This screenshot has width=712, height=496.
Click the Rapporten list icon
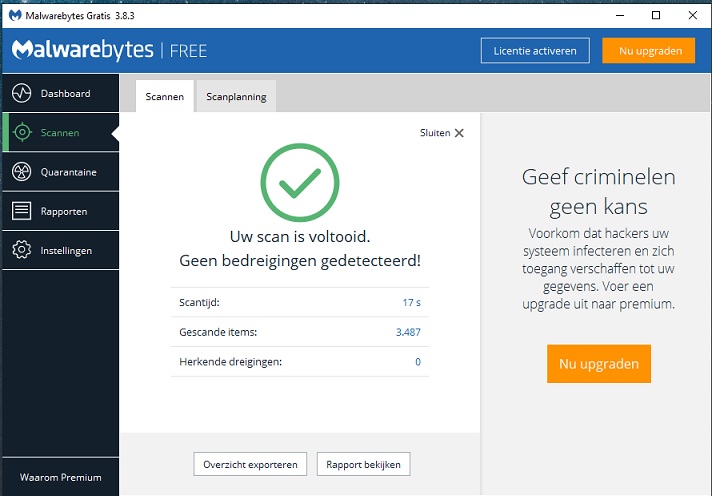pyautogui.click(x=21, y=211)
